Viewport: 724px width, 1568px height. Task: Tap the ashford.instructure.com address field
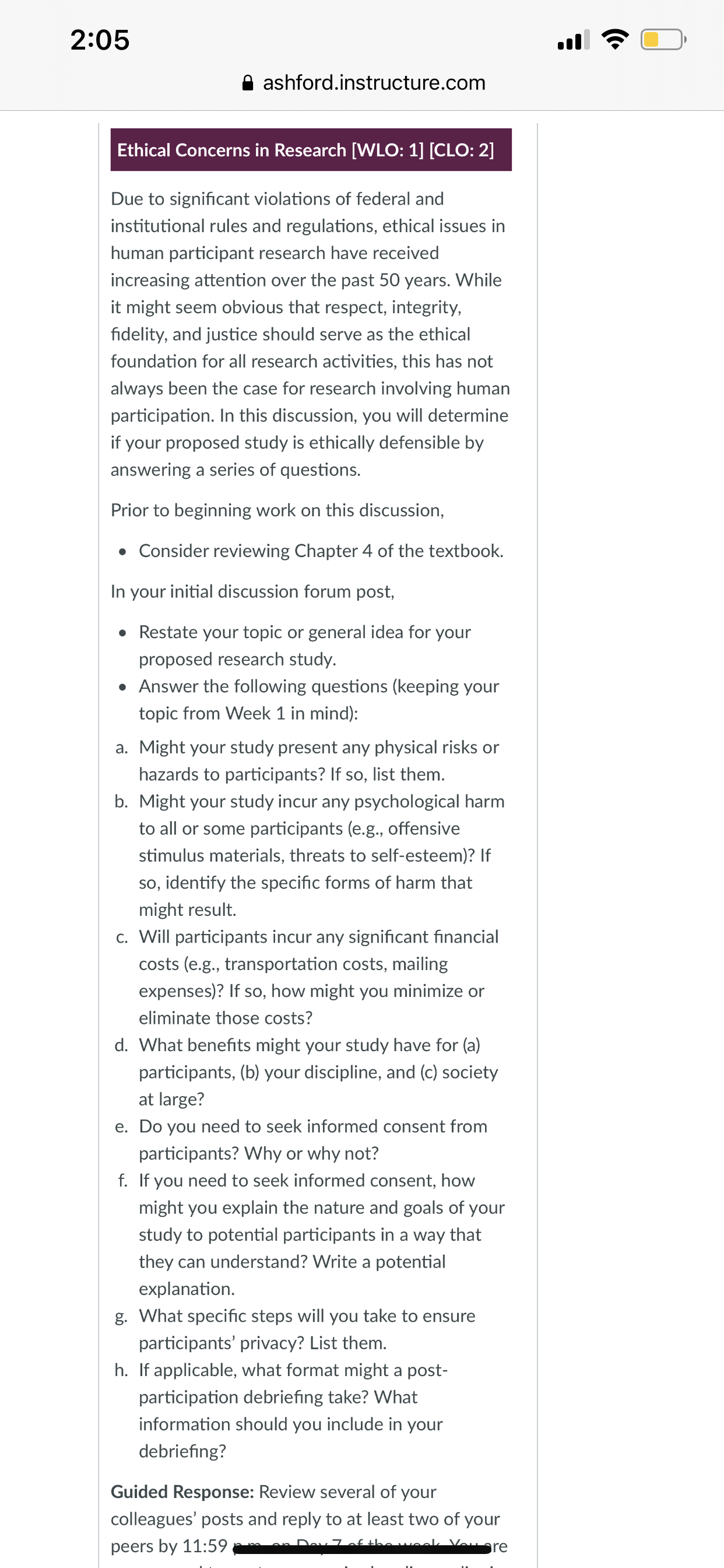click(x=363, y=82)
